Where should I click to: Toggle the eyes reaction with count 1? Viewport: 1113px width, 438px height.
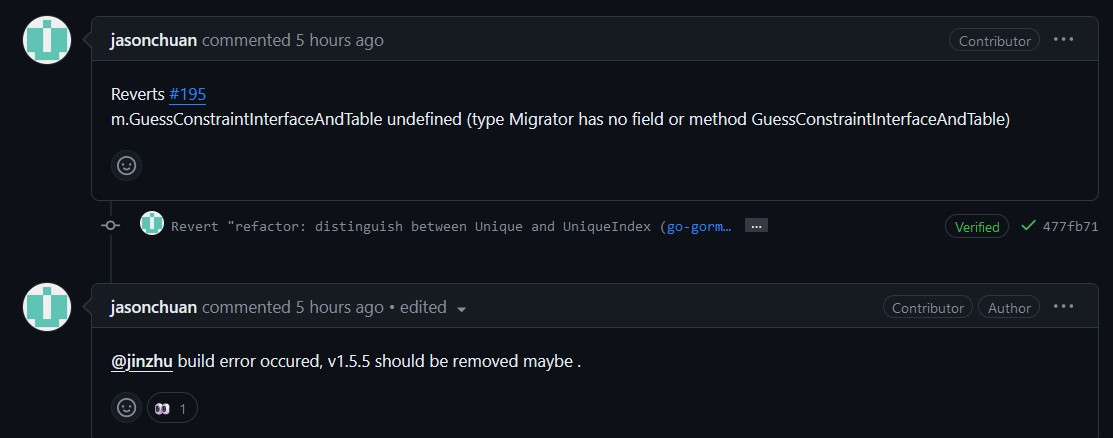[x=172, y=408]
